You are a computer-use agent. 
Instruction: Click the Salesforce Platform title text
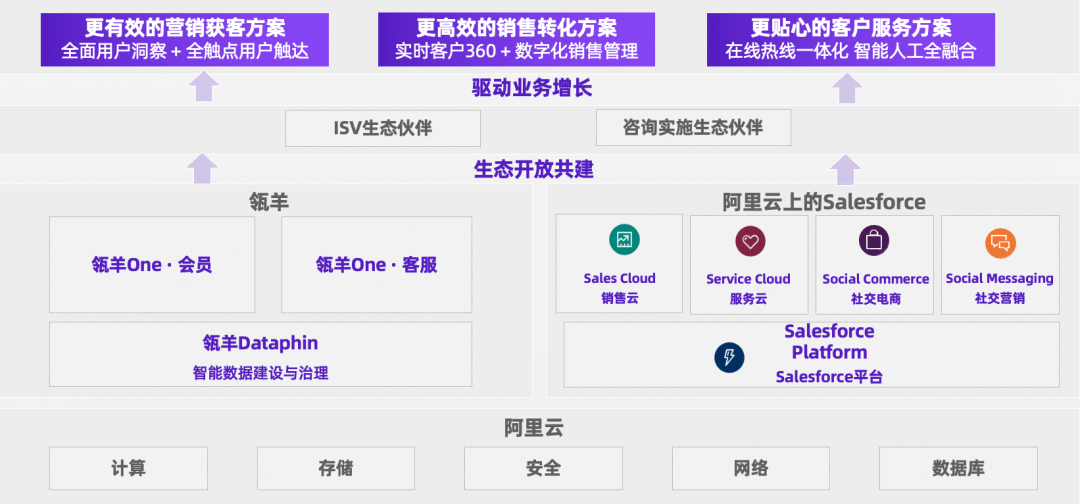tap(829, 342)
